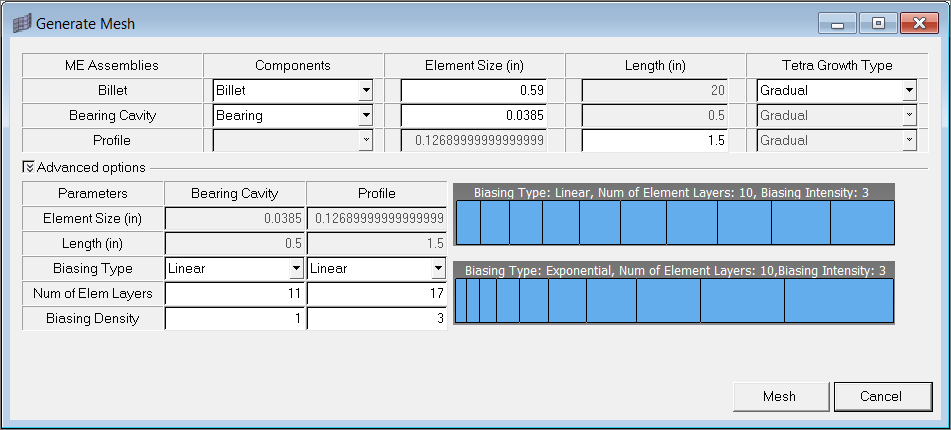Edit Profile Biasing Density value
The width and height of the screenshot is (951, 430).
pos(377,319)
